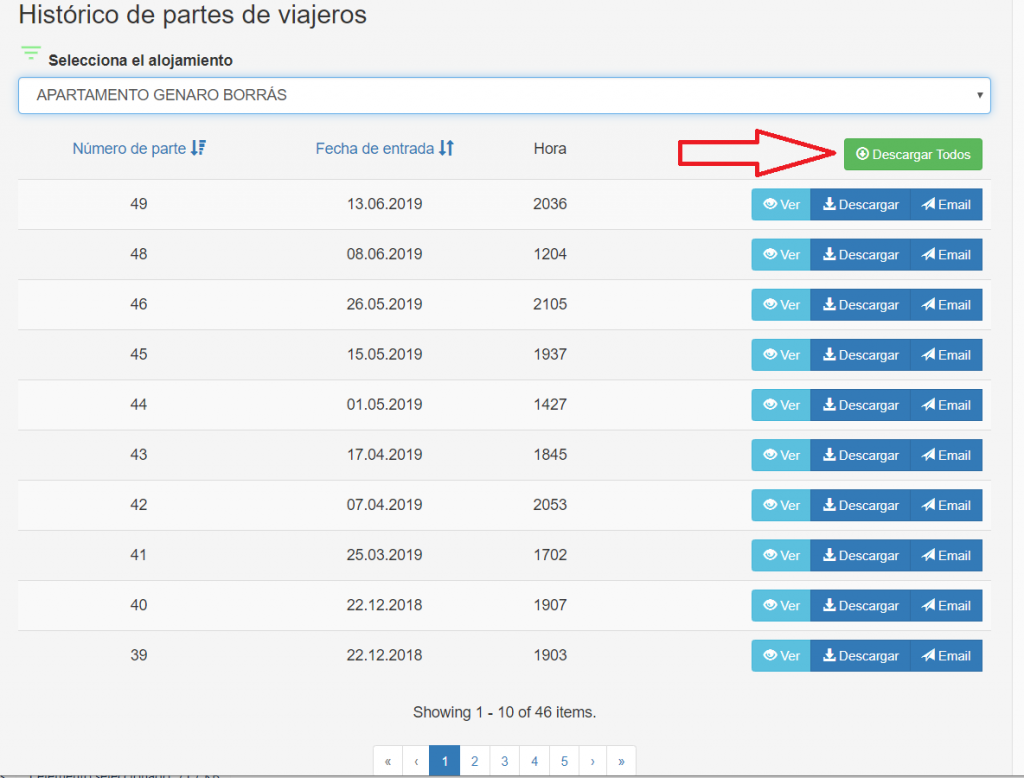Click Ver for parte number 45

(x=780, y=355)
